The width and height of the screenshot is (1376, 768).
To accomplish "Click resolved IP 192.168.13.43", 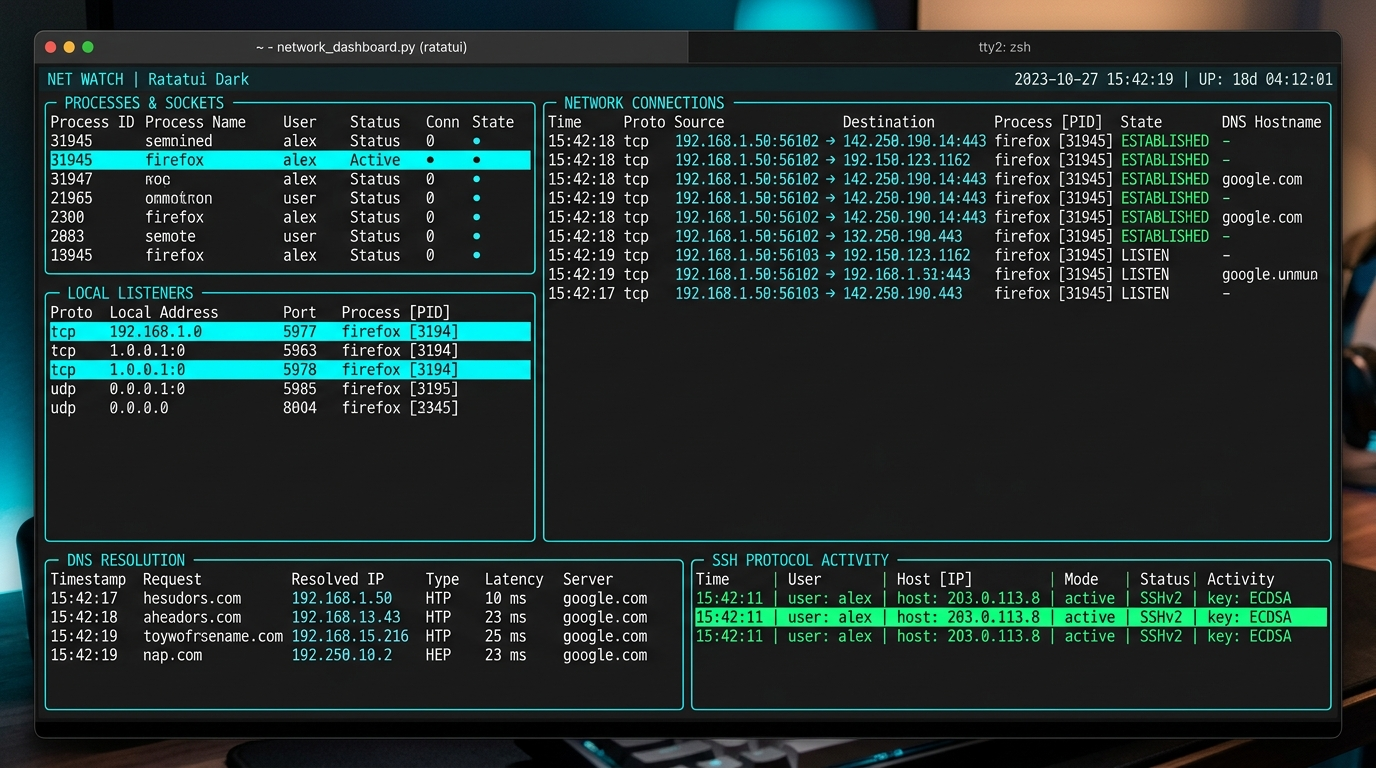I will (x=346, y=617).
